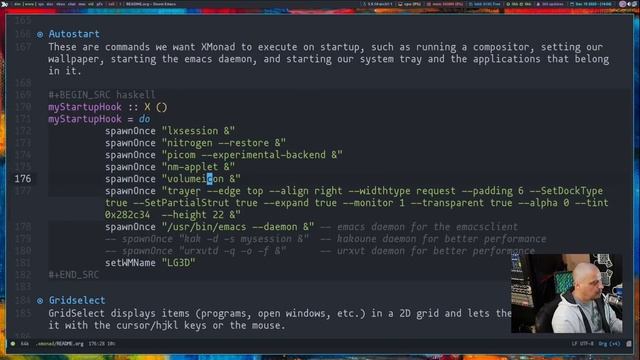Click the icon at the modeline's right end
640x360 pixels.
[x=629, y=344]
